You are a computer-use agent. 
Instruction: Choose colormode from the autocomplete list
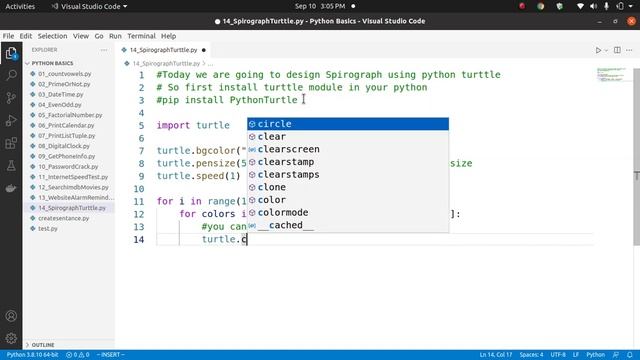[348, 212]
